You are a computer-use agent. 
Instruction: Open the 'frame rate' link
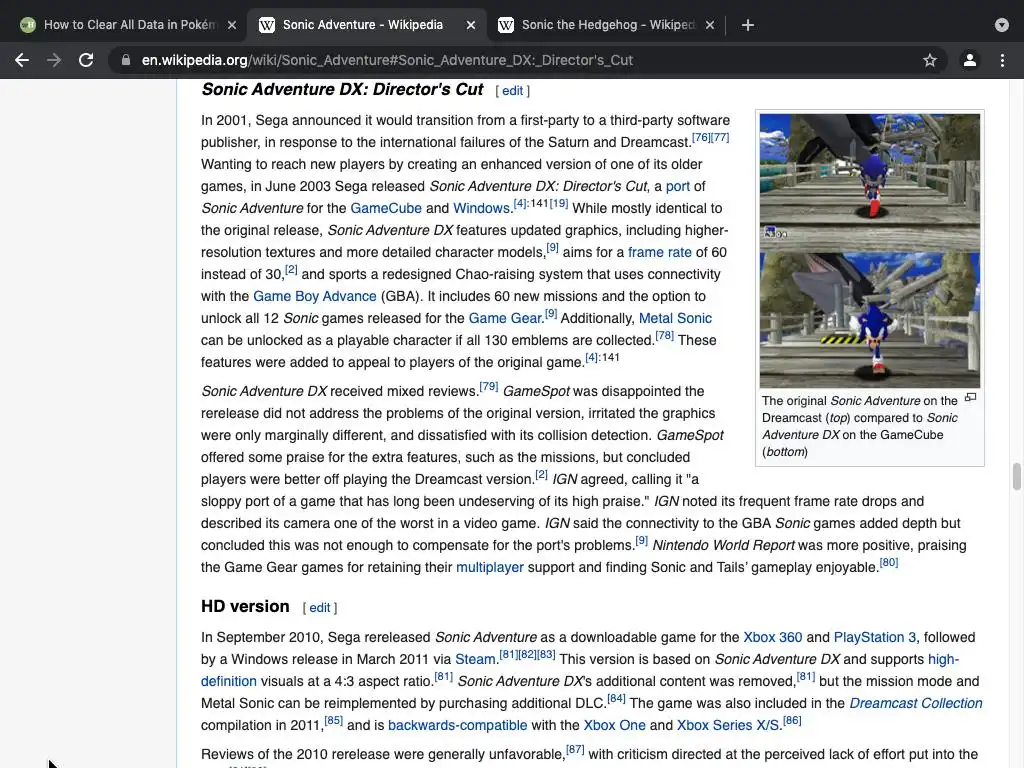point(660,252)
